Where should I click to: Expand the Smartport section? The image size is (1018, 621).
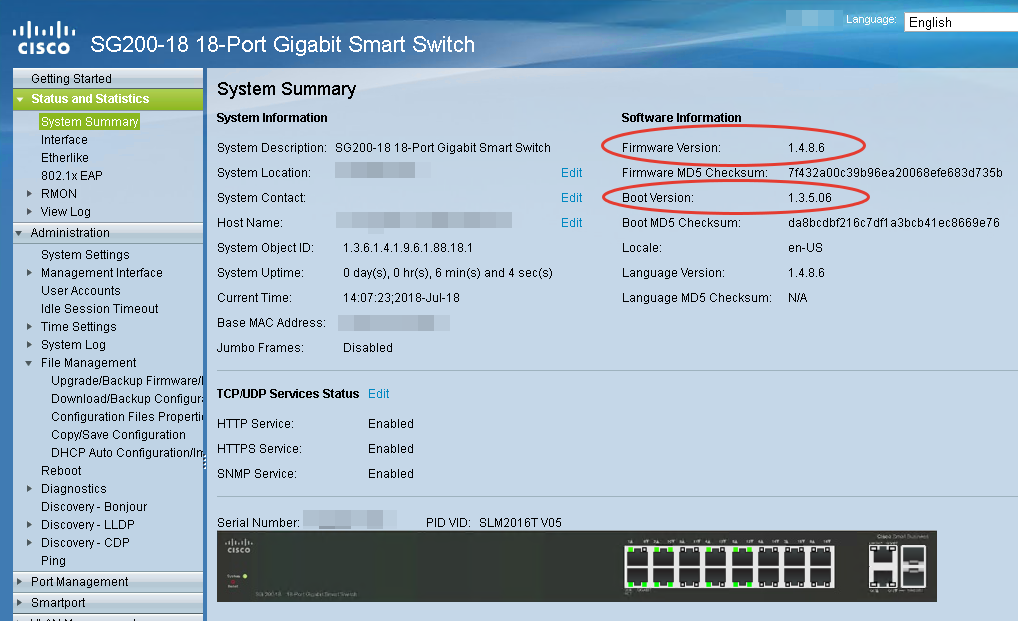tap(20, 603)
